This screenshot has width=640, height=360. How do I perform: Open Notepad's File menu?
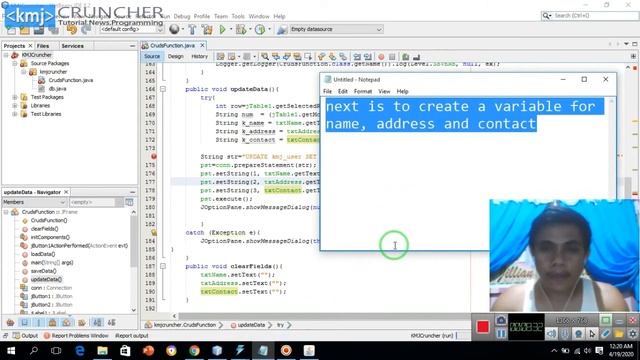coord(327,91)
